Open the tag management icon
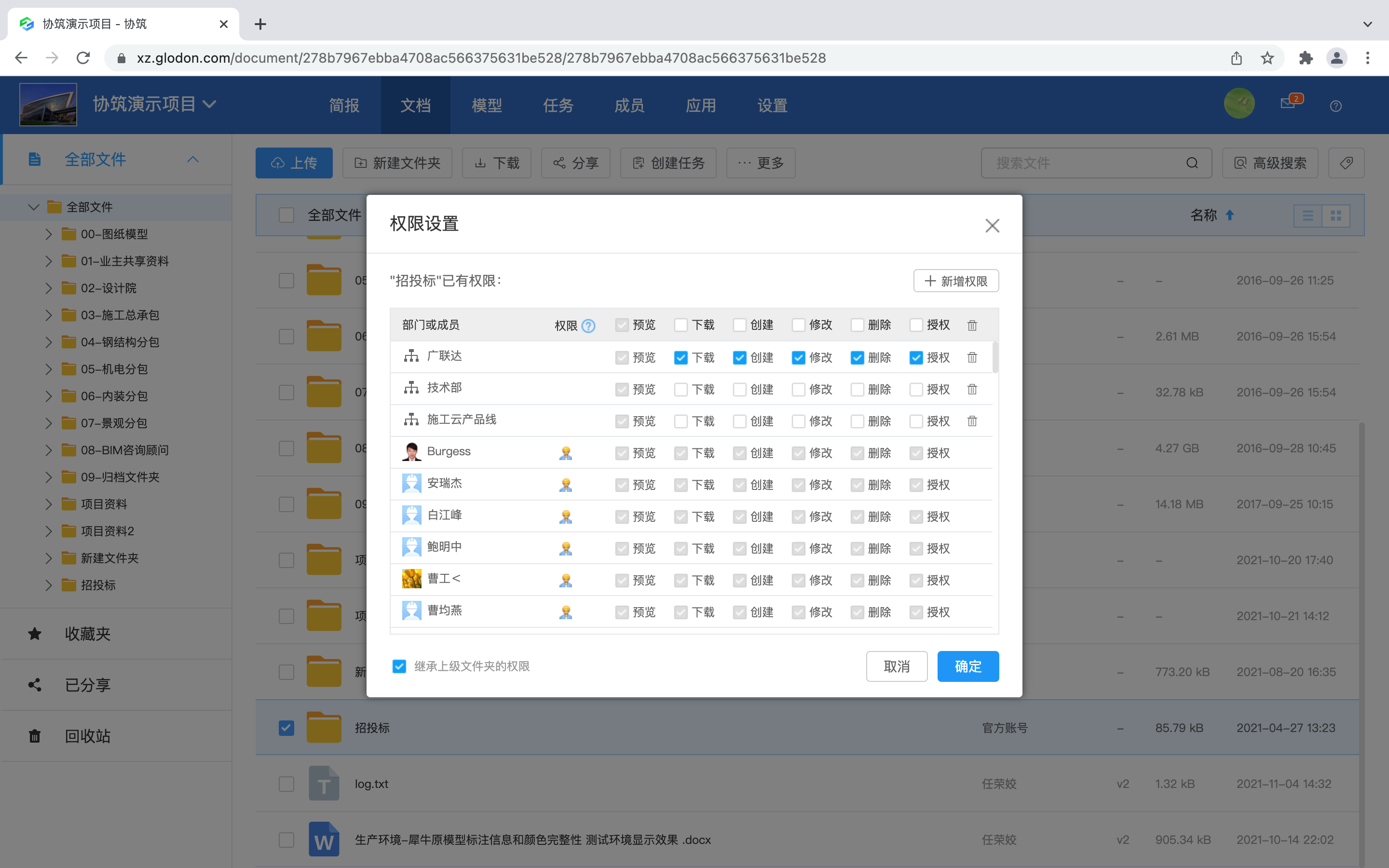This screenshot has height=868, width=1389. [1346, 163]
